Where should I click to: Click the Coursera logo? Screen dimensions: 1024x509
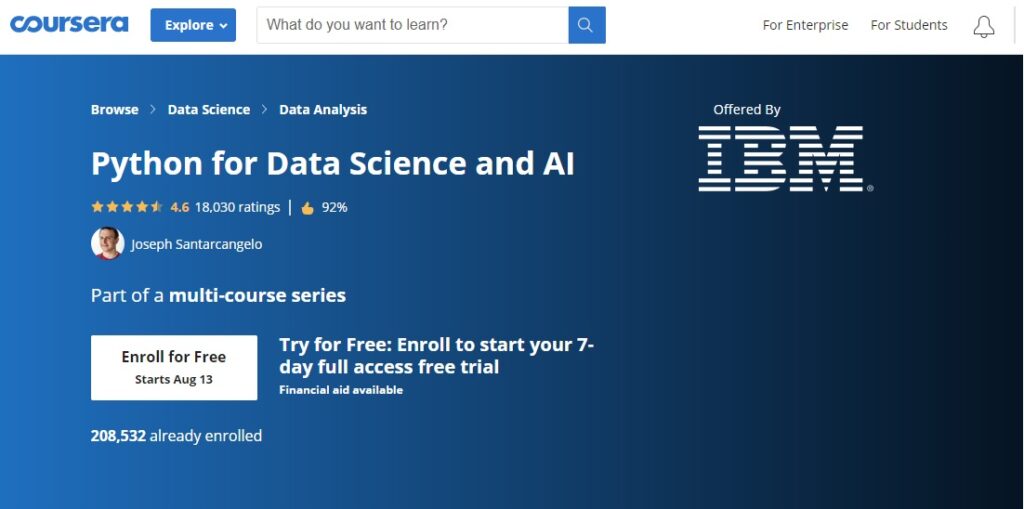[69, 25]
